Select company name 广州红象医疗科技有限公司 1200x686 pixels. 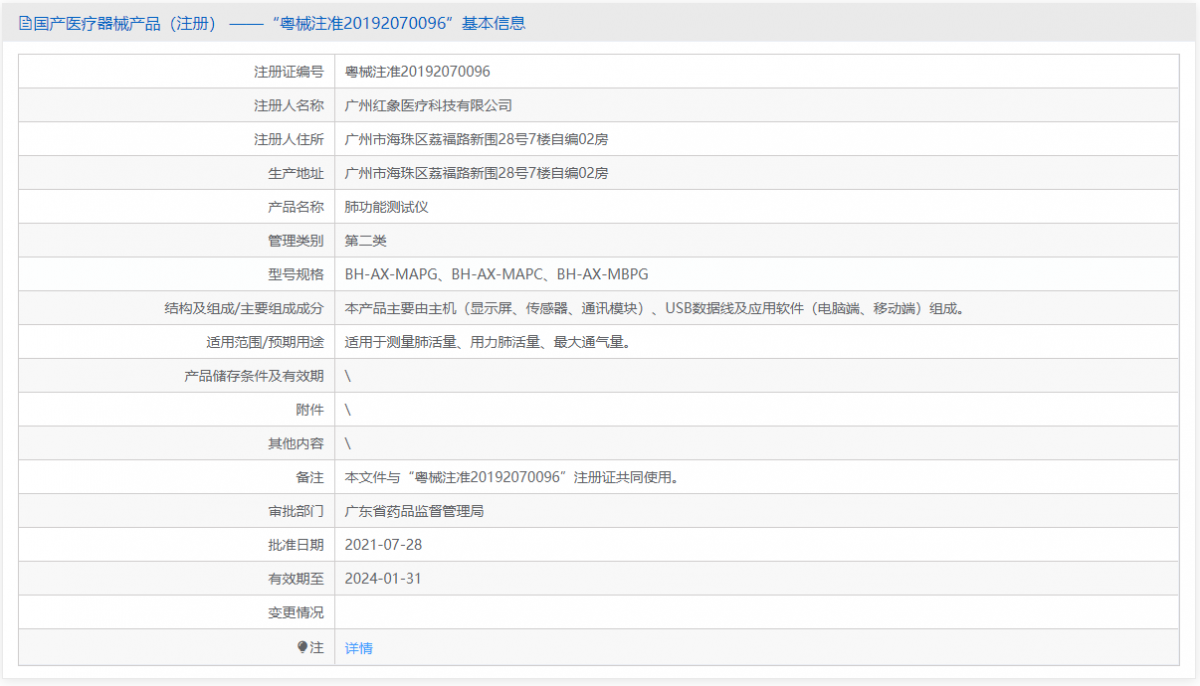pos(428,105)
